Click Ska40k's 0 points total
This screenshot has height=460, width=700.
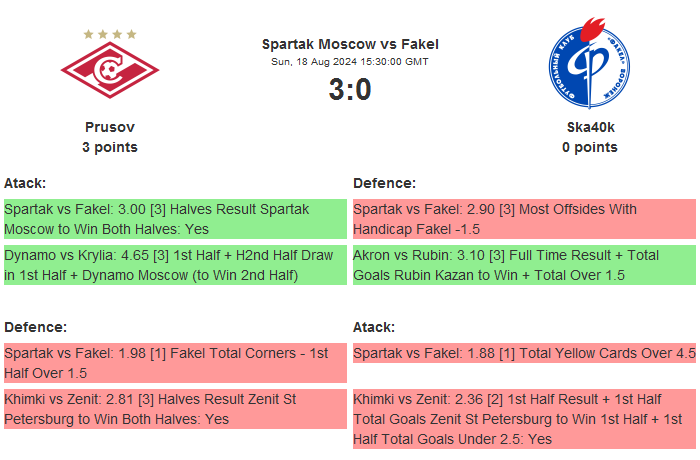pyautogui.click(x=590, y=147)
